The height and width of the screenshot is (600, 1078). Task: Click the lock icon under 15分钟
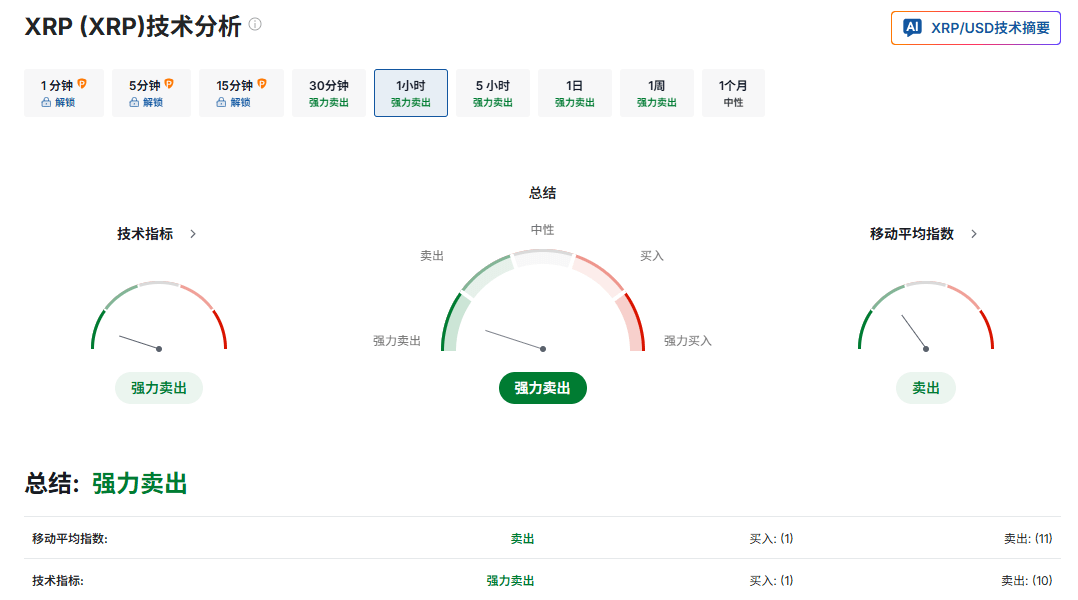point(221,102)
